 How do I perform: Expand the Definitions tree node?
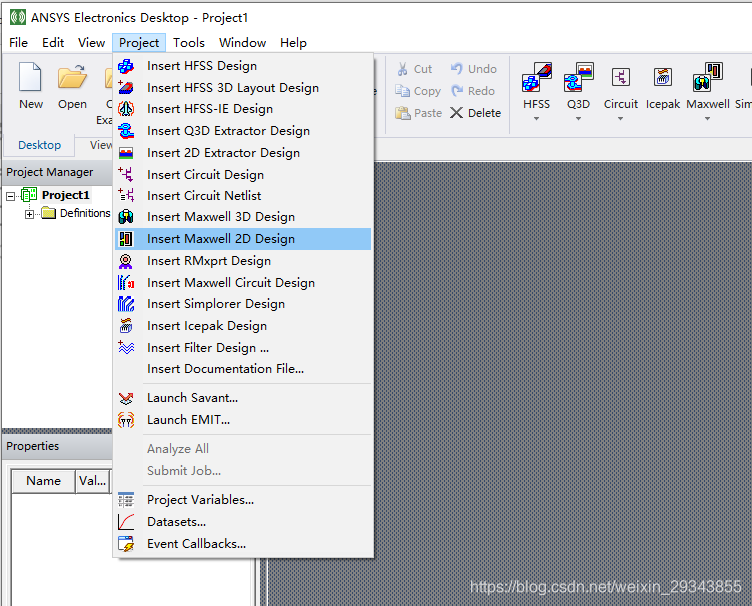[30, 214]
